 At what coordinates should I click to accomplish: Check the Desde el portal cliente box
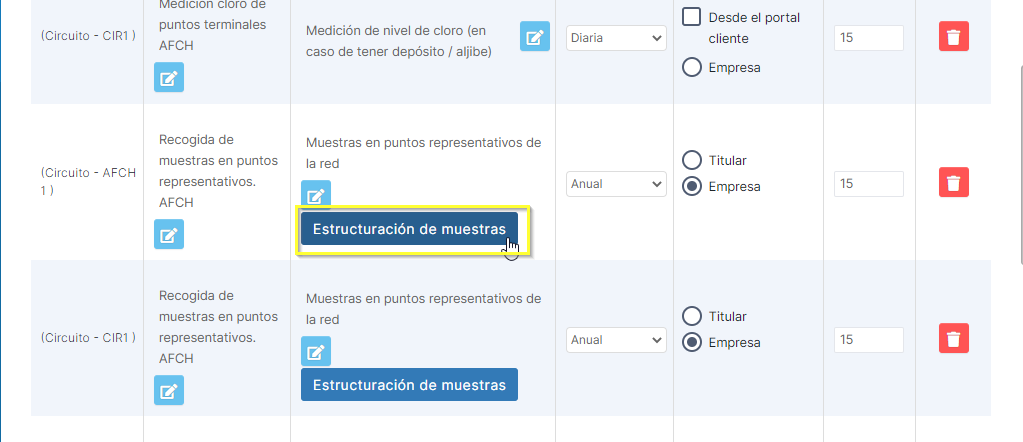coord(691,17)
